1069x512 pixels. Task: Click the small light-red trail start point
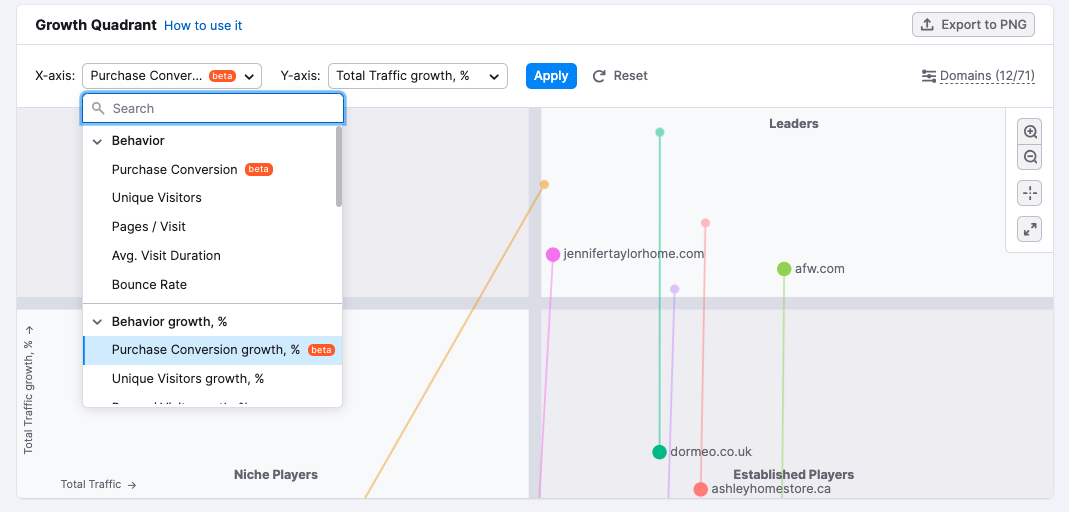[x=706, y=223]
